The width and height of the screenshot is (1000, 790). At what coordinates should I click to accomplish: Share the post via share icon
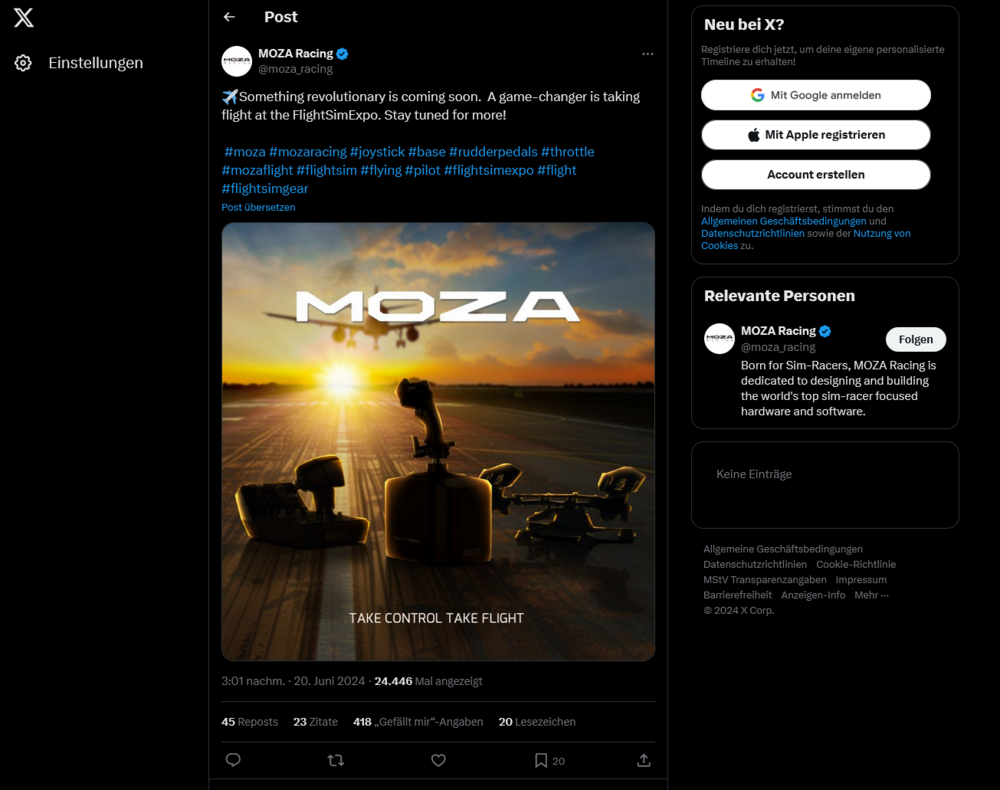643,760
